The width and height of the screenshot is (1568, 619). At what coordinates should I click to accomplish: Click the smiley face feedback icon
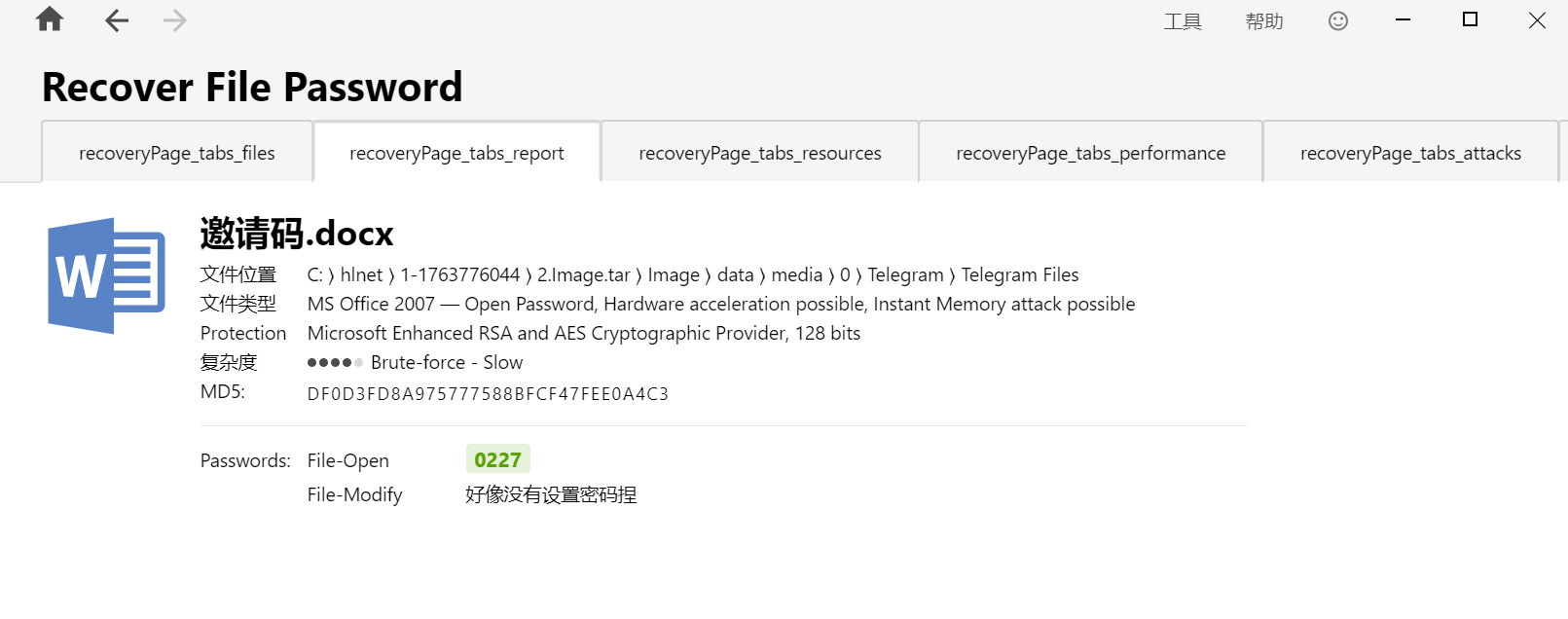point(1338,20)
